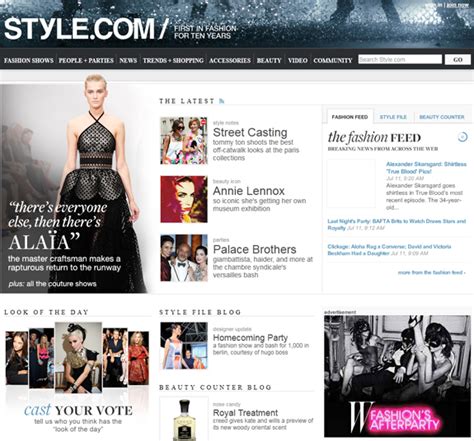The height and width of the screenshot is (441, 474).
Task: Click the Street Casting thumbnail photo
Action: [x=184, y=141]
